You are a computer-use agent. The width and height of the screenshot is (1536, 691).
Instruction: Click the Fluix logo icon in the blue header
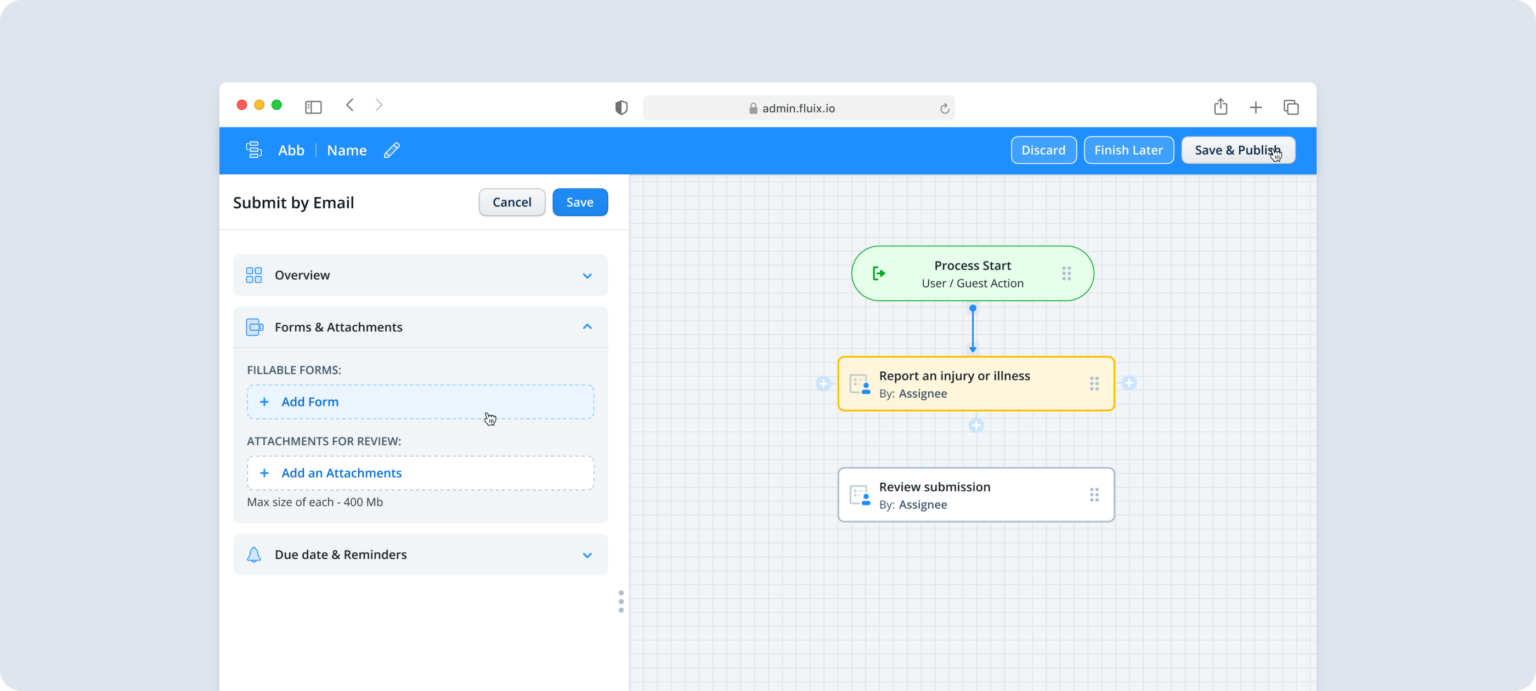(253, 149)
